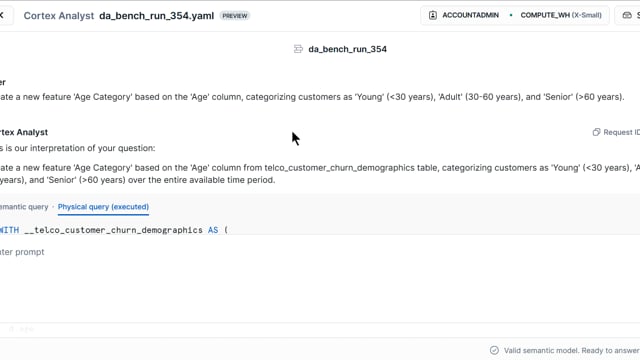This screenshot has width=640, height=360.
Task: Click the database icon at top right edge
Action: click(x=627, y=15)
